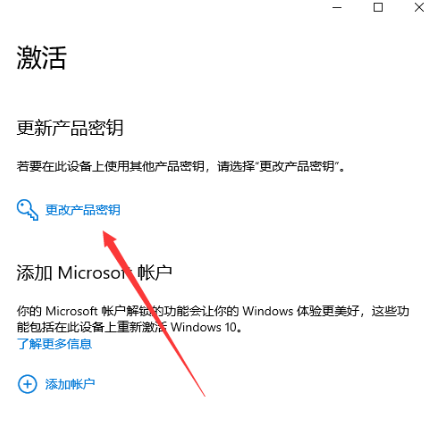
Task: Click the red arrow's pointed head
Action: point(107,237)
